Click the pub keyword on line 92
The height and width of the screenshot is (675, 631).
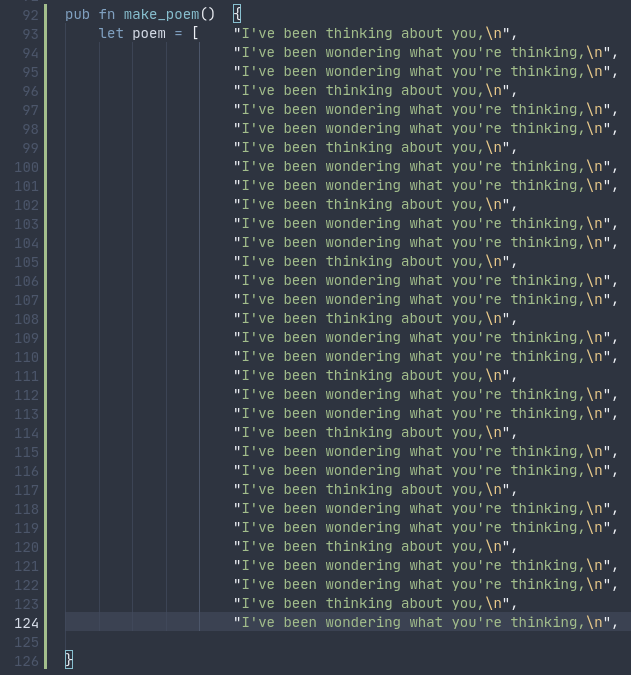[x=77, y=14]
